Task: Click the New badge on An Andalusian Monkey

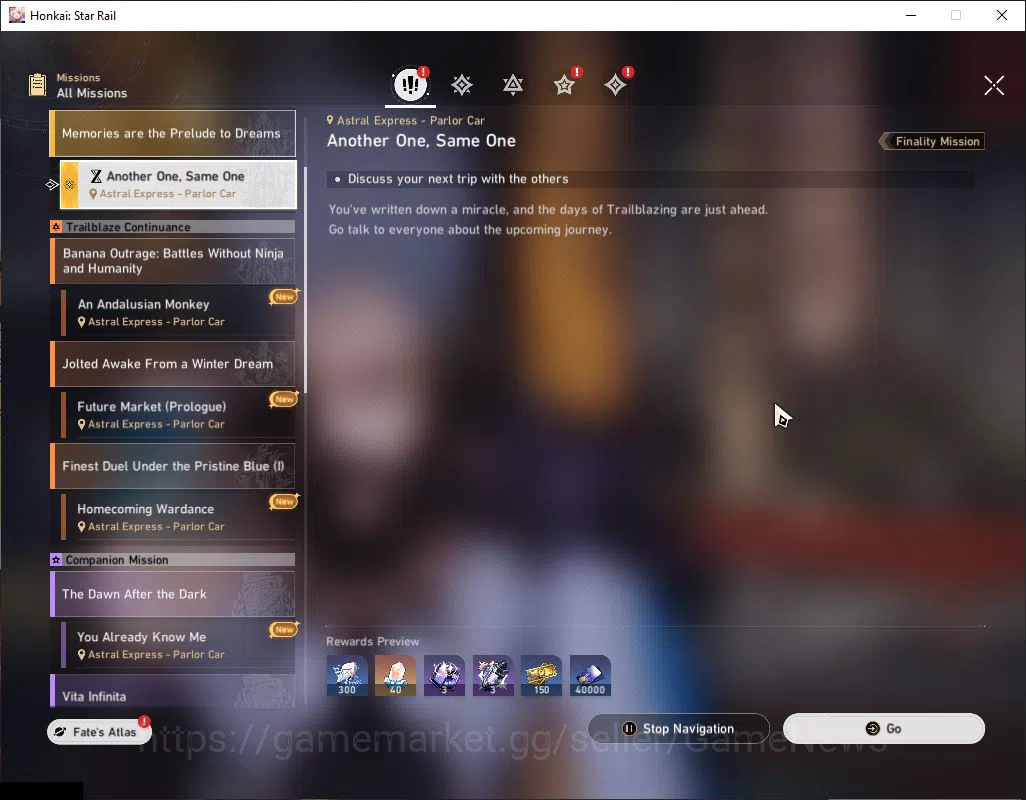Action: click(284, 297)
